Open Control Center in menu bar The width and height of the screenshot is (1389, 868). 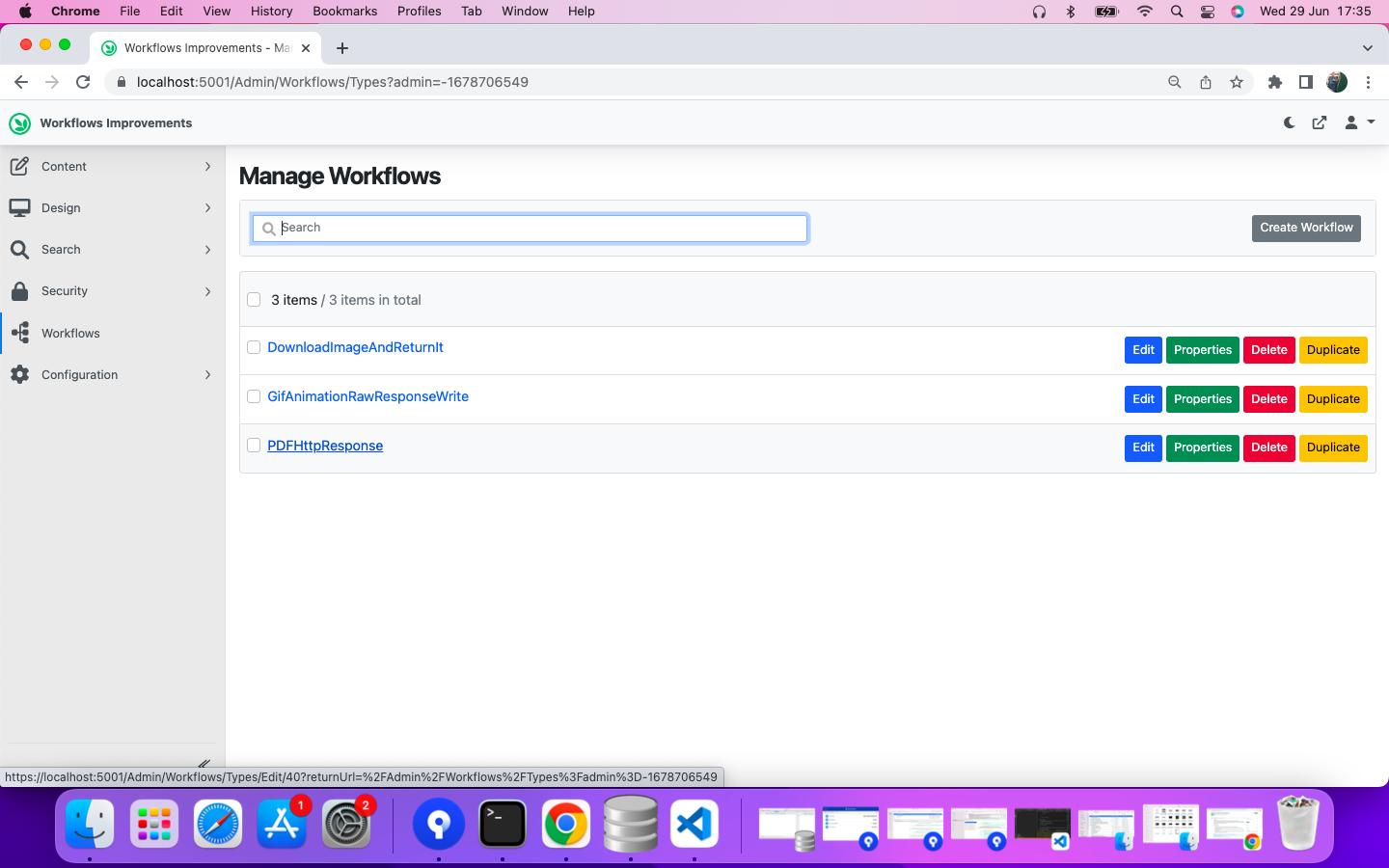tap(1208, 12)
